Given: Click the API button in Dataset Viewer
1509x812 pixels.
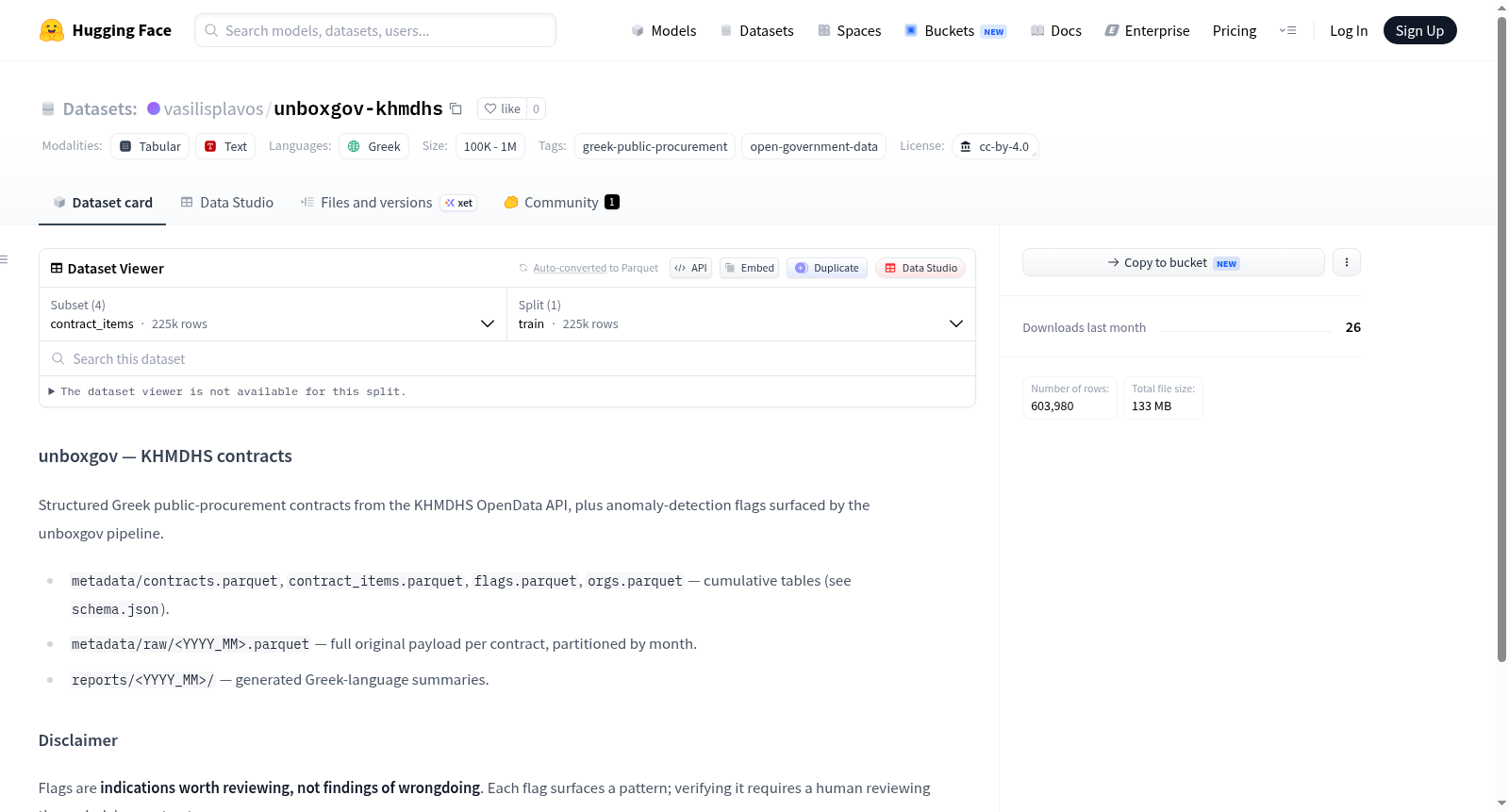Looking at the screenshot, I should pos(690,268).
